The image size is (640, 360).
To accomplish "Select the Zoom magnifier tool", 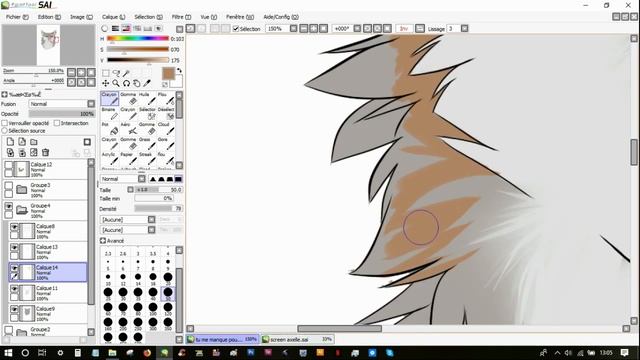I will point(116,83).
